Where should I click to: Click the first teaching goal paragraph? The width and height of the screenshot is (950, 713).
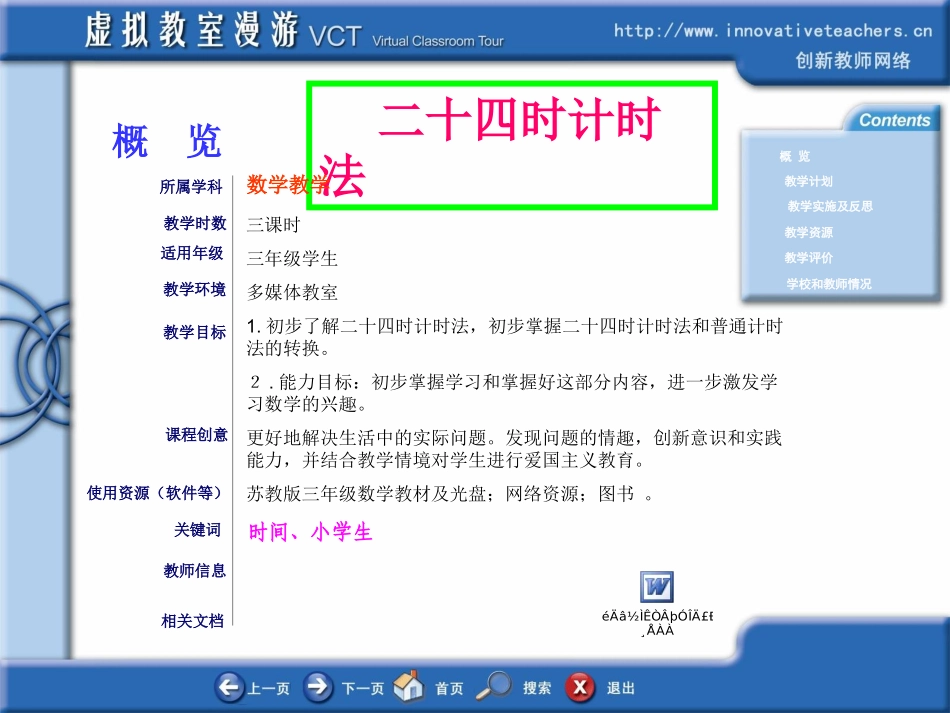[515, 337]
